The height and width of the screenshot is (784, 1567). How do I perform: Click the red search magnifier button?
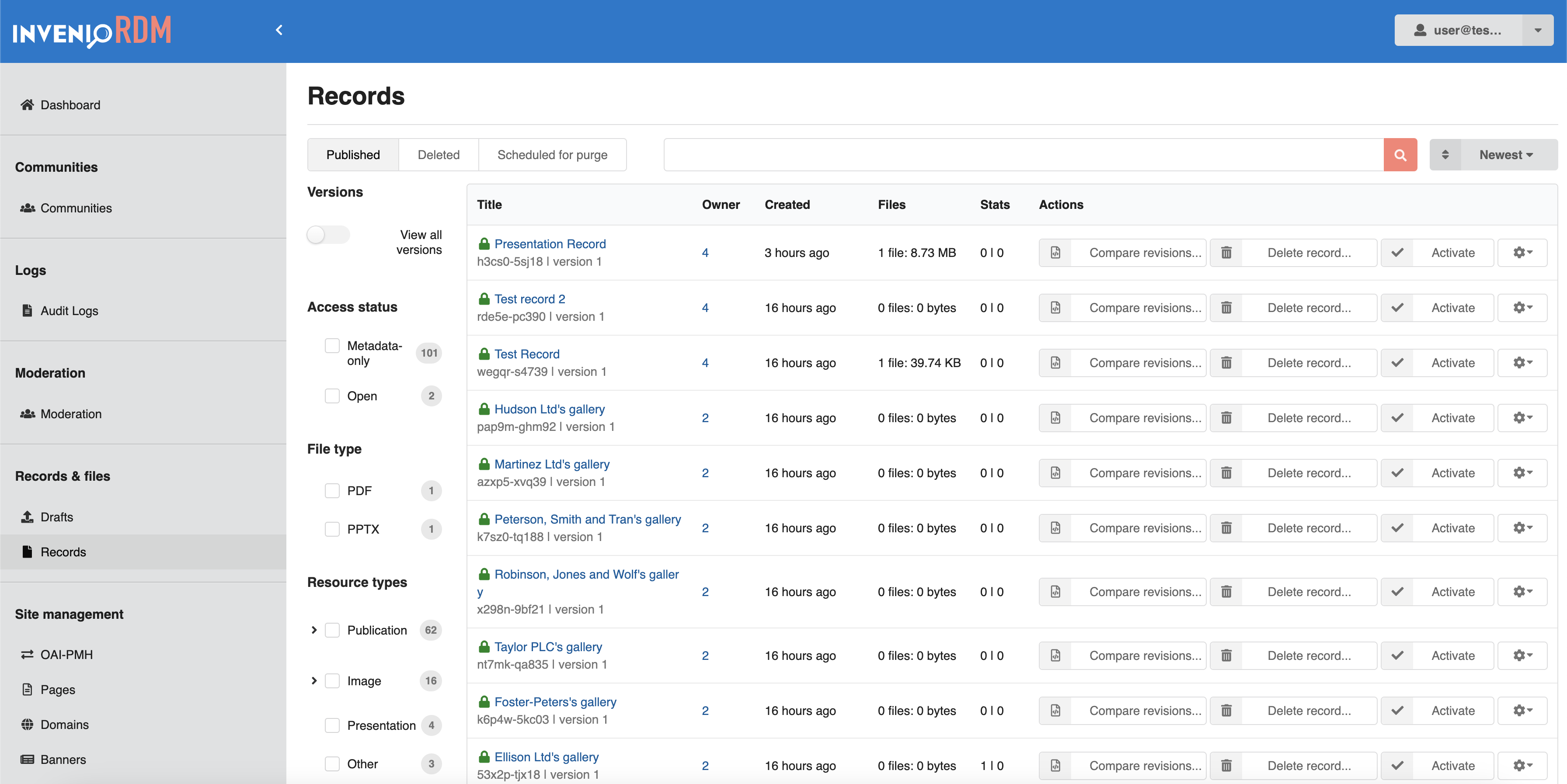tap(1400, 155)
